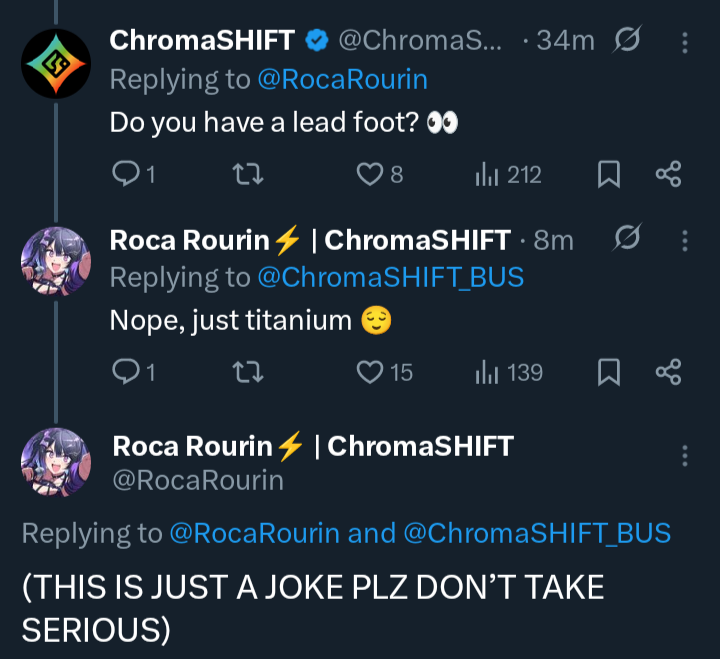Viewport: 720px width, 659px height.
Task: Reply to the 'just titanium' tweet
Action: pyautogui.click(x=125, y=373)
